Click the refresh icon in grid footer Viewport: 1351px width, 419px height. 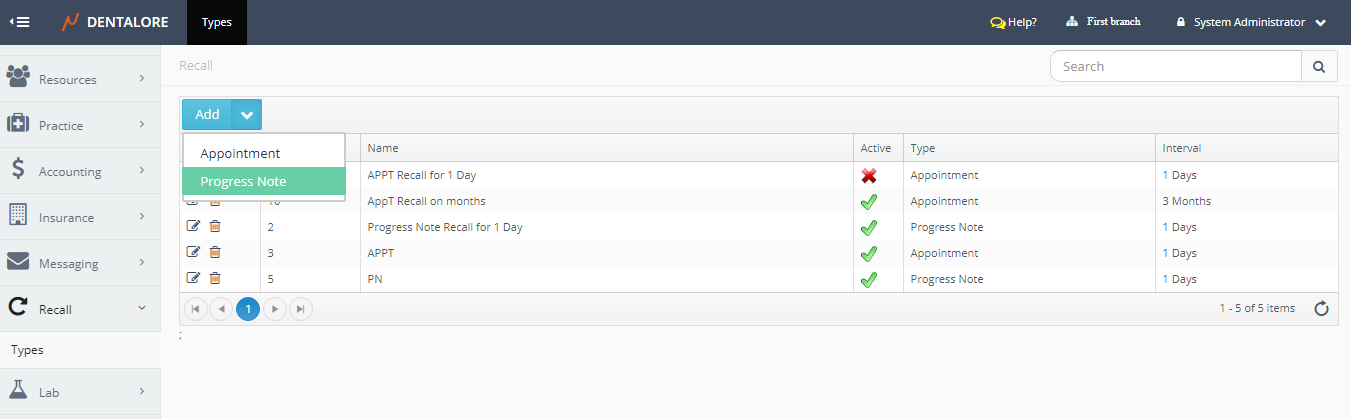point(1321,309)
